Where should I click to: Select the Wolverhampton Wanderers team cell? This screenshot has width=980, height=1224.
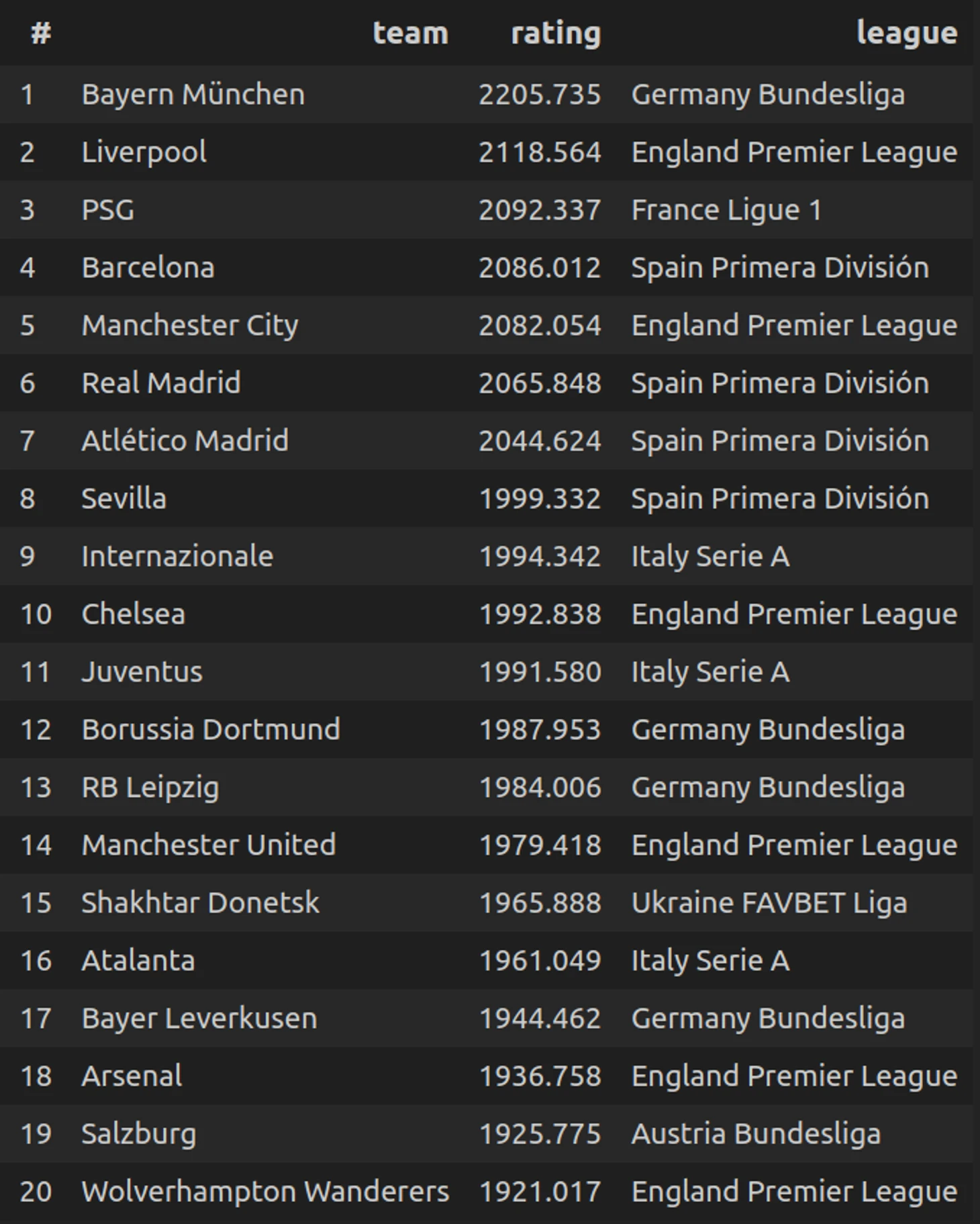265,1192
